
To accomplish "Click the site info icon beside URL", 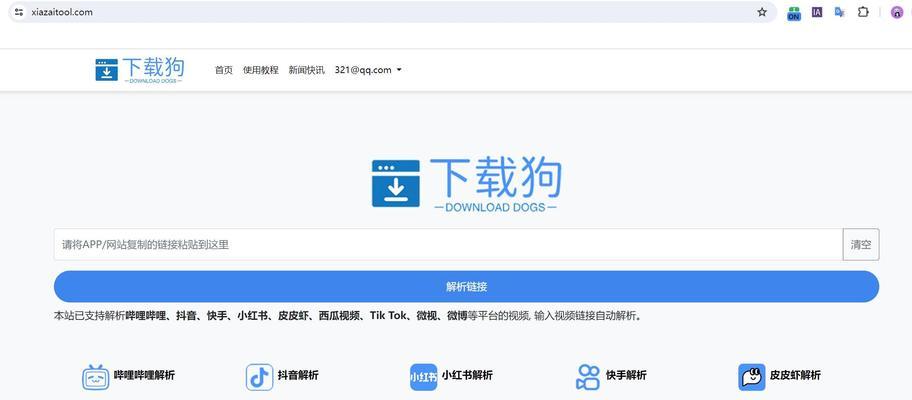I will click(19, 12).
